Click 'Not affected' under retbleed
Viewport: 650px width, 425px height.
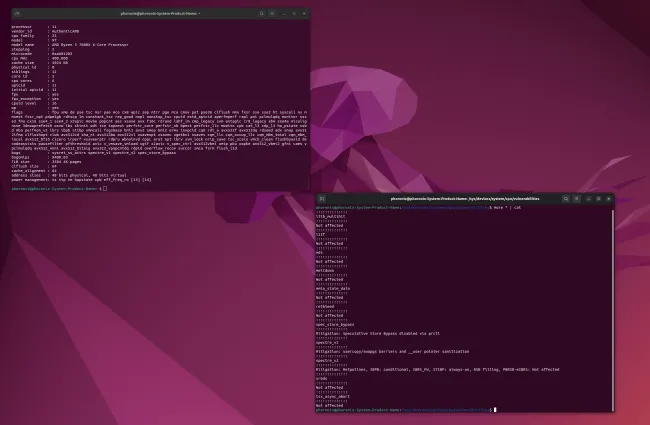[330, 316]
